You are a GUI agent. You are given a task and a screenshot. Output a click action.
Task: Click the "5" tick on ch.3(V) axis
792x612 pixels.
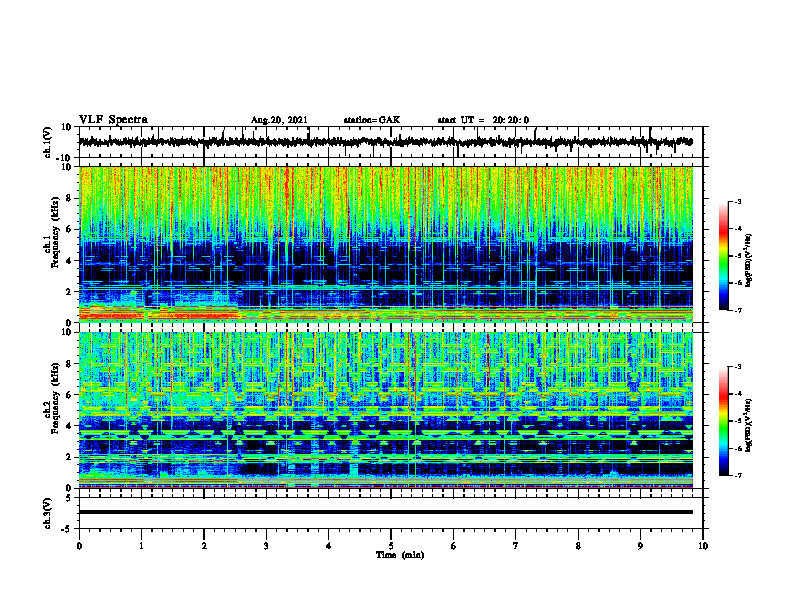tap(70, 497)
